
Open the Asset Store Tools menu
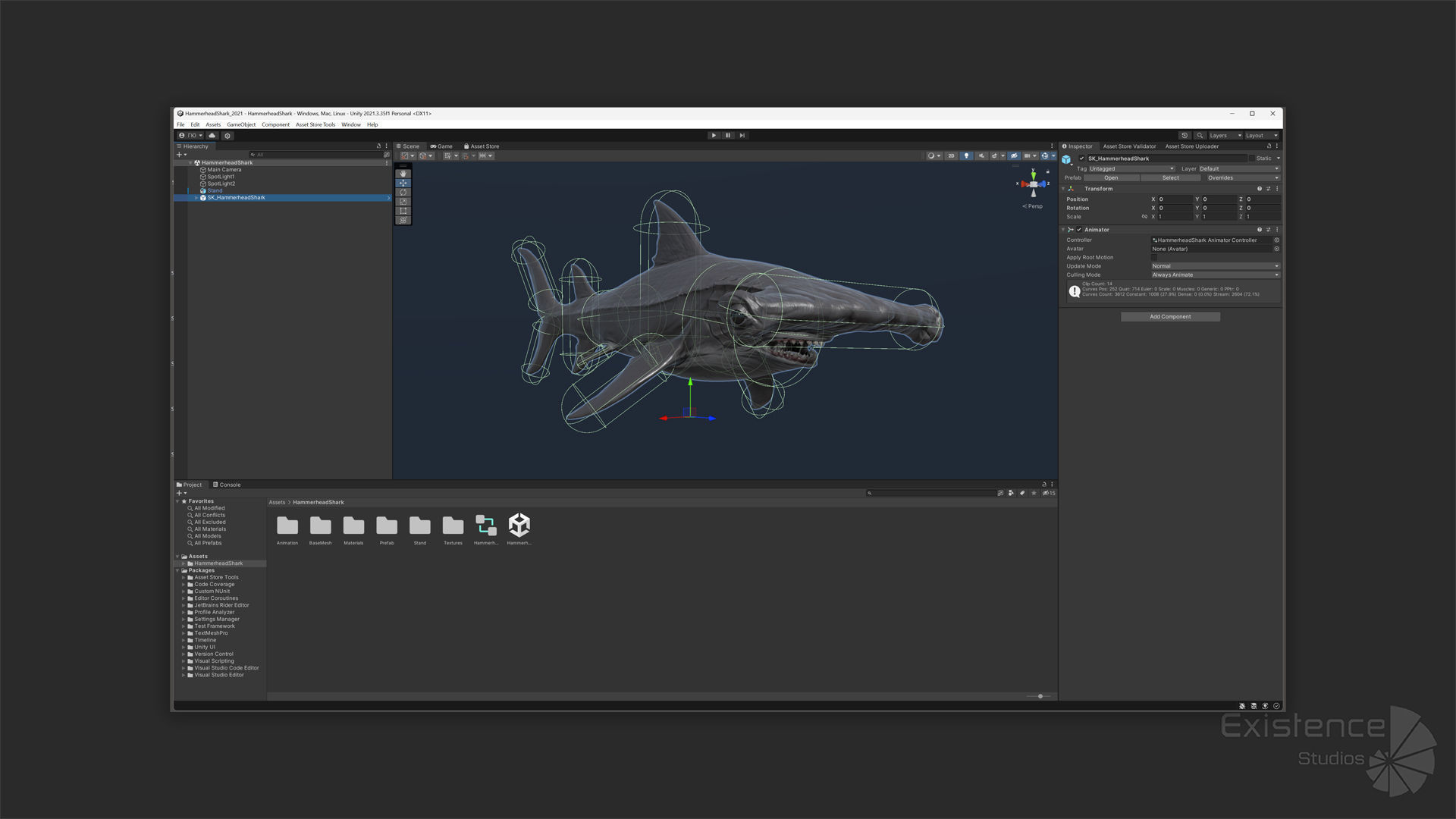(315, 124)
